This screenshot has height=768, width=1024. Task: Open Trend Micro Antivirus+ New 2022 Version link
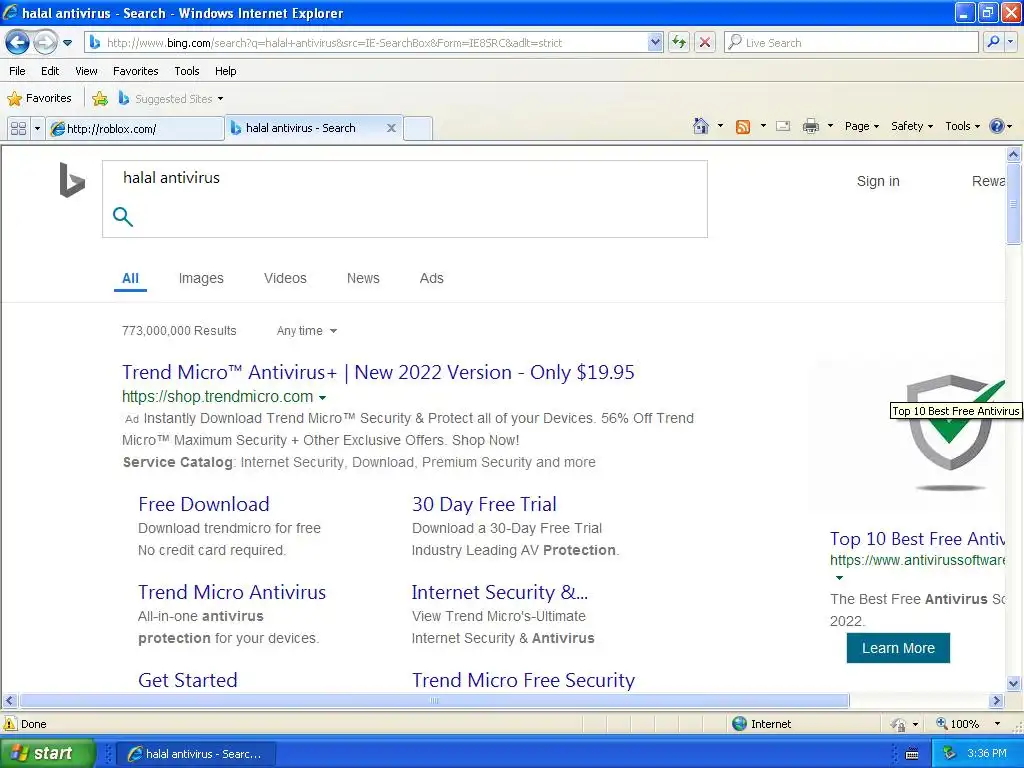[x=378, y=372]
